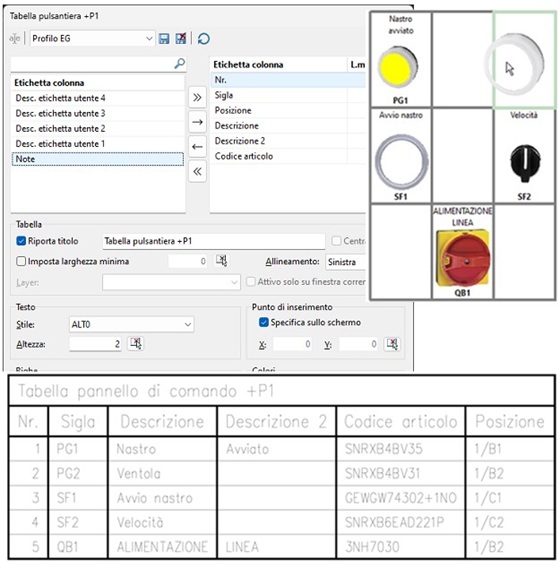Open the Stile ALT0 dropdown
Image resolution: width=560 pixels, height=568 pixels.
(x=131, y=324)
